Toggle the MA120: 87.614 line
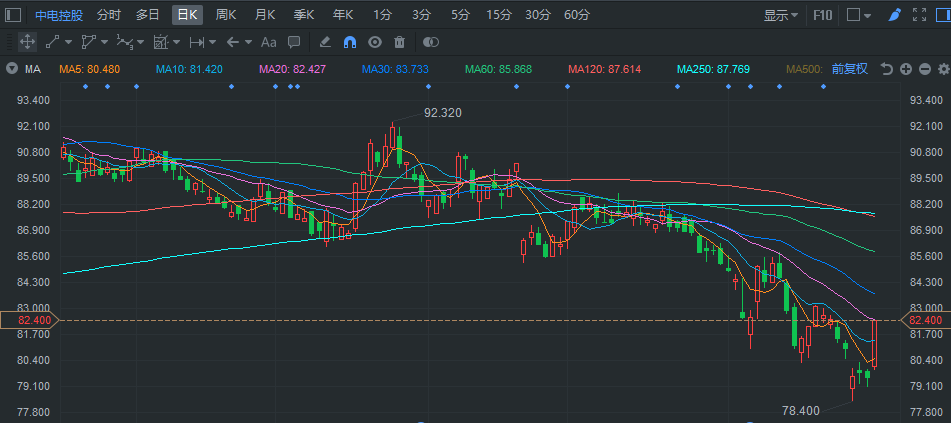Viewport: 951px width, 423px height. coord(605,69)
